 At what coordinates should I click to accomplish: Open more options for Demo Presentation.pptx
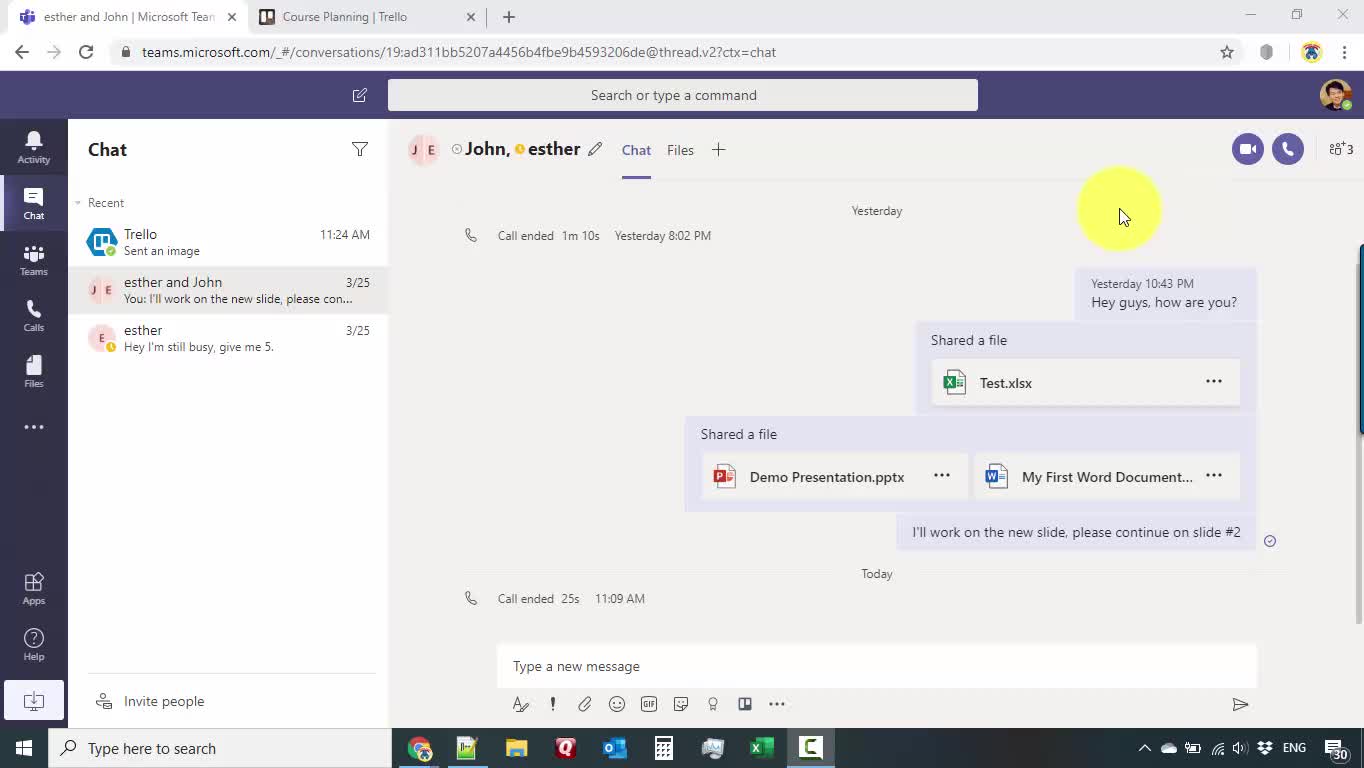[x=941, y=475]
